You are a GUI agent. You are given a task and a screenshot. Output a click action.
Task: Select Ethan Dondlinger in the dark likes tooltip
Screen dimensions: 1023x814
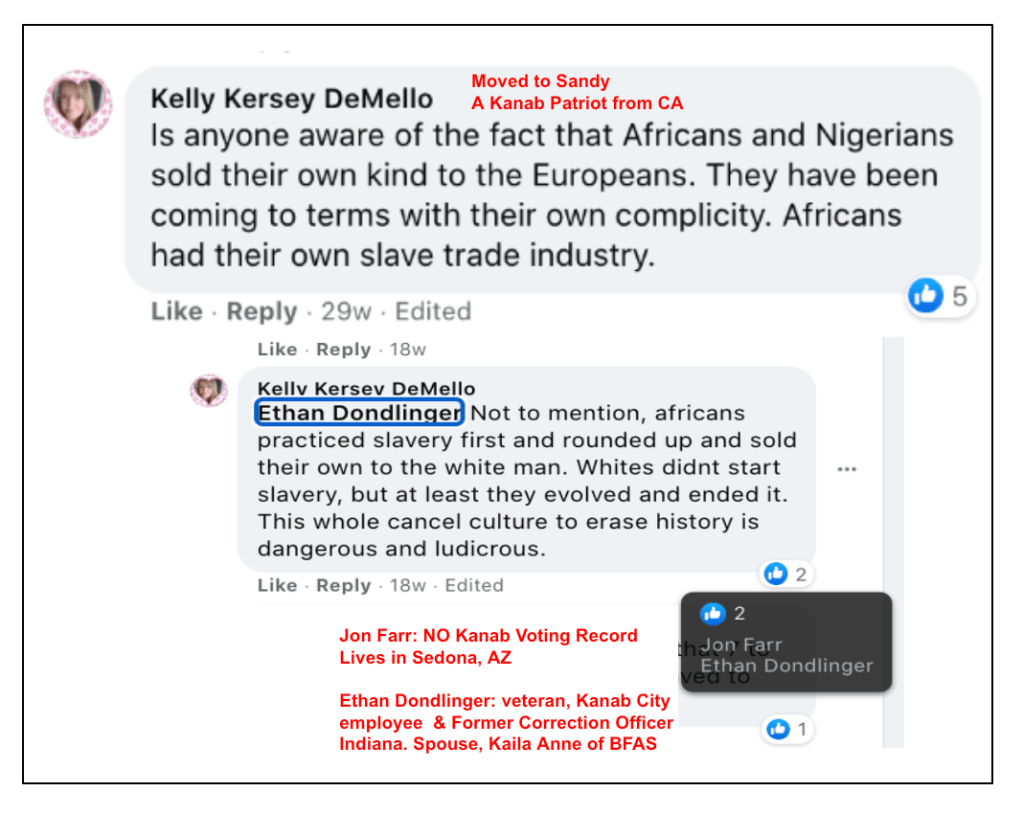[786, 665]
